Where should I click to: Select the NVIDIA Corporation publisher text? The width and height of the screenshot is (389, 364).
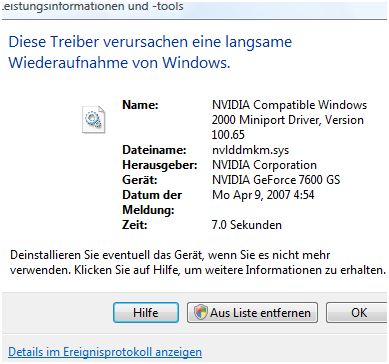pyautogui.click(x=264, y=165)
